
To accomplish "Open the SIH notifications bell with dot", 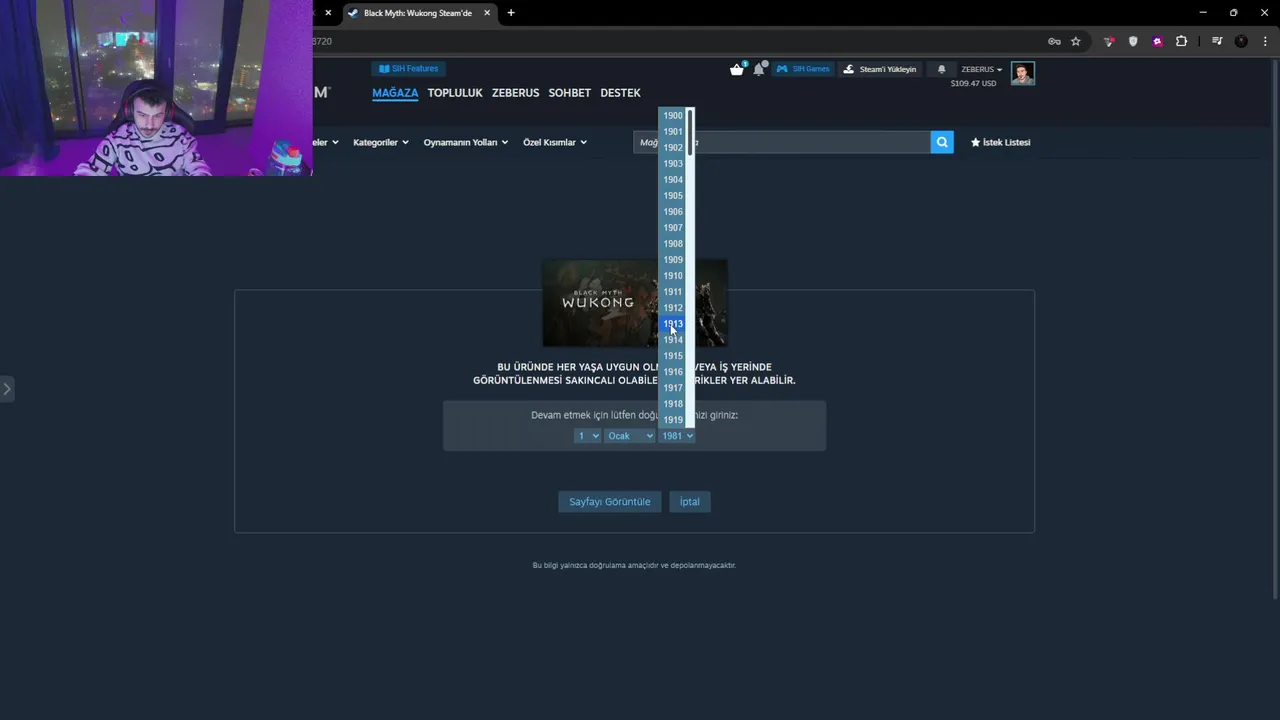I will pos(759,69).
